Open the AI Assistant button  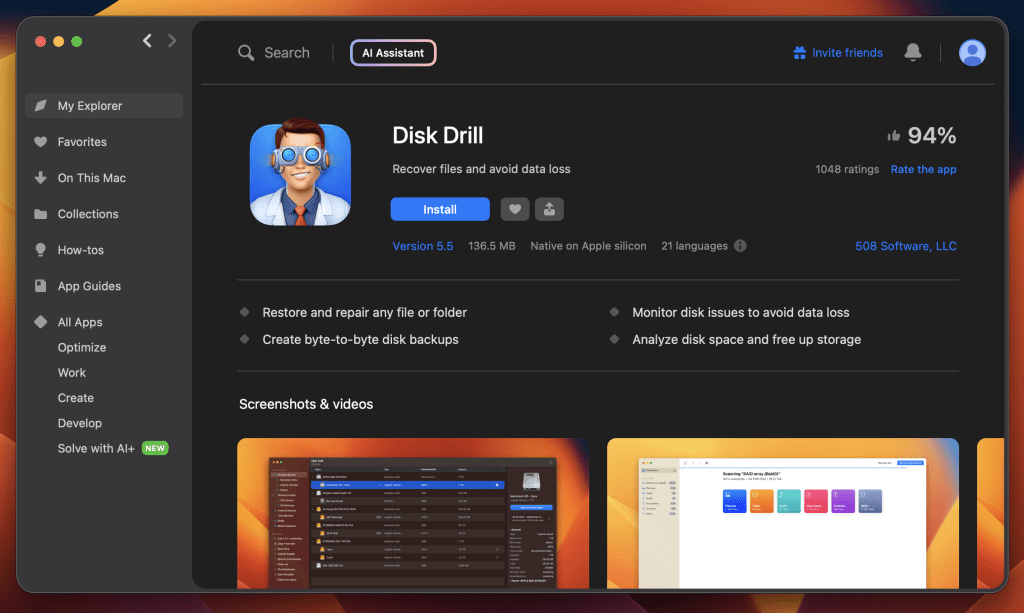pos(393,53)
